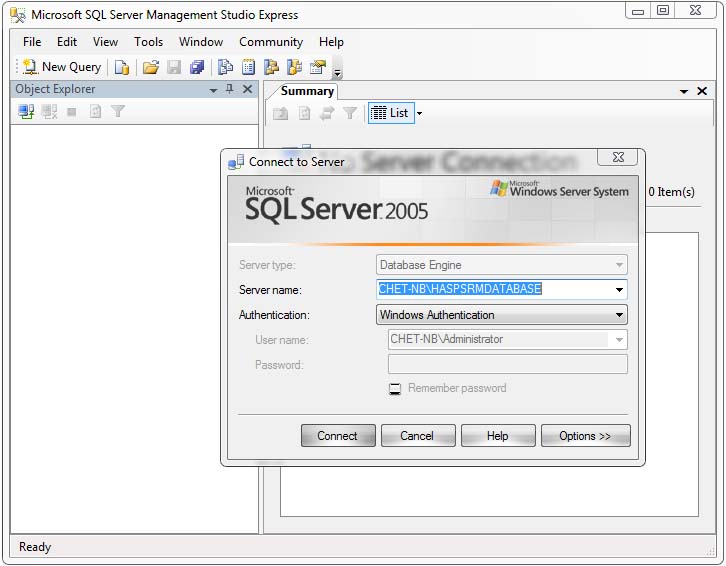Click the Management Studio title bar icon

point(18,15)
